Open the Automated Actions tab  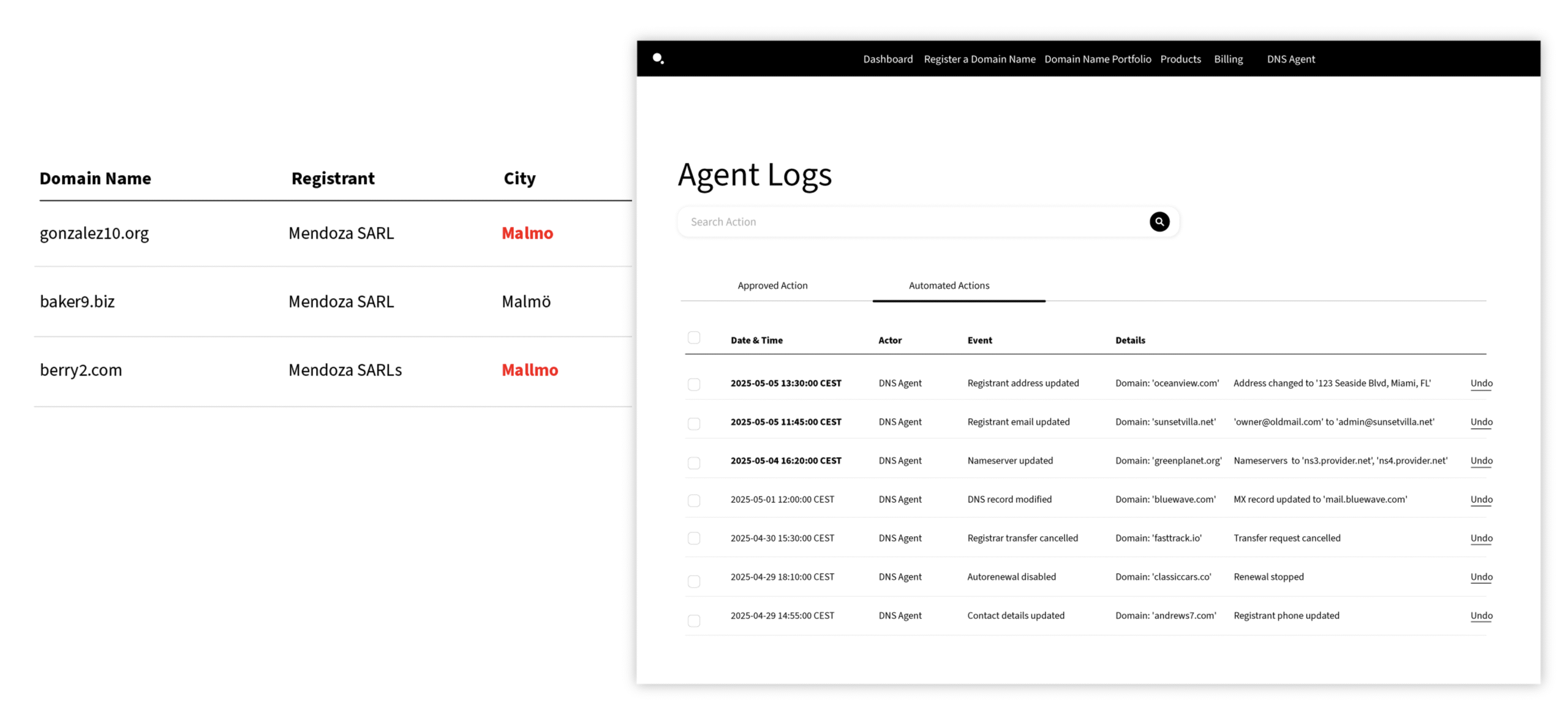(x=948, y=285)
